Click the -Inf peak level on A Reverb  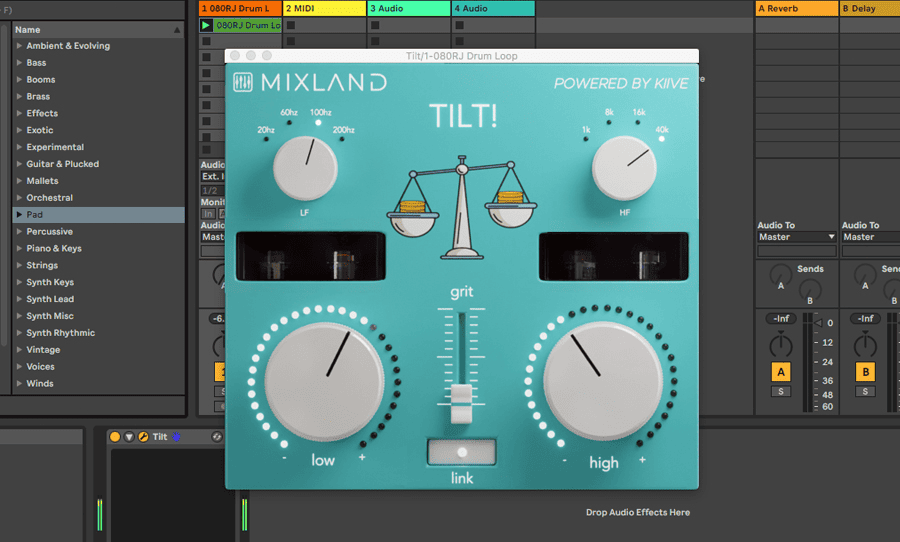click(781, 318)
